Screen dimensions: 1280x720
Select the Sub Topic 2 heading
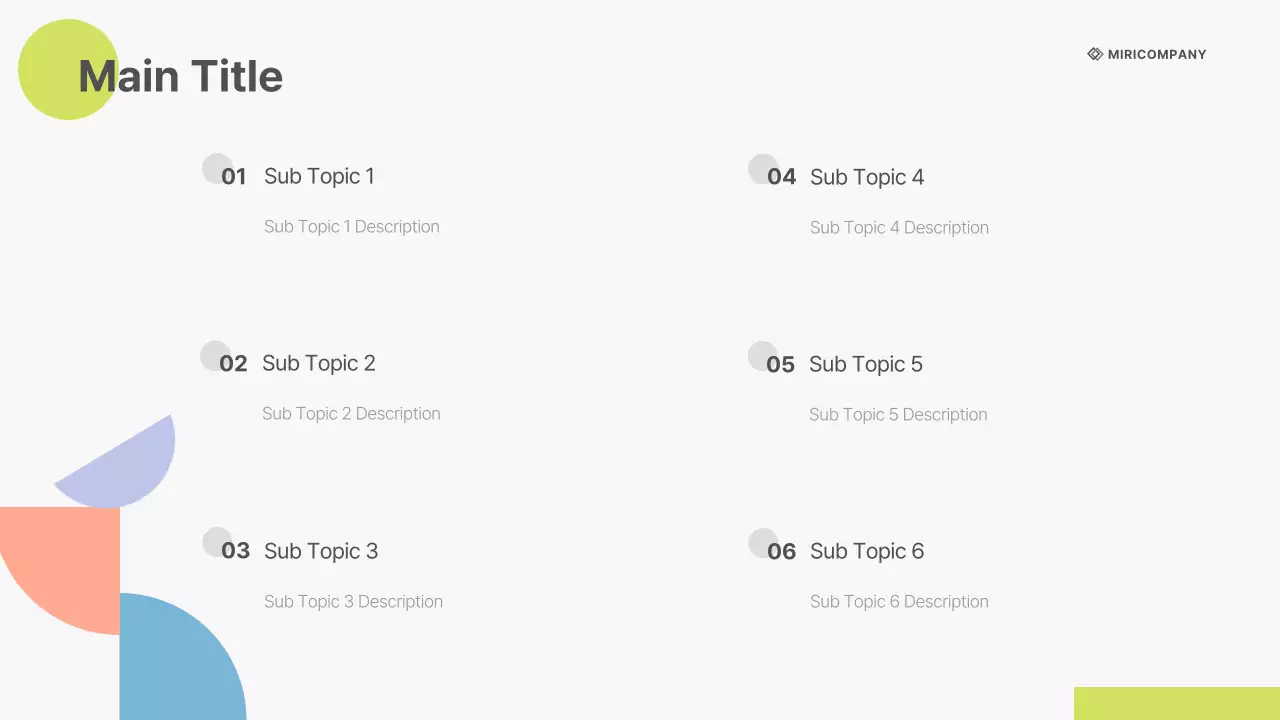pos(319,363)
